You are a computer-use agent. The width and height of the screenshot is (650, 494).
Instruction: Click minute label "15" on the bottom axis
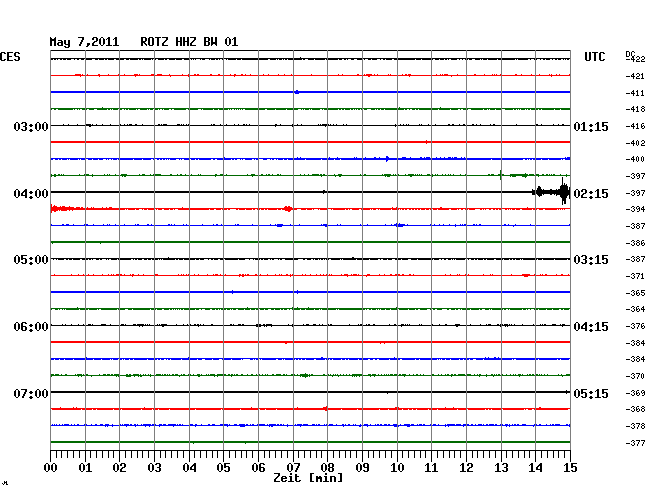[x=570, y=467]
